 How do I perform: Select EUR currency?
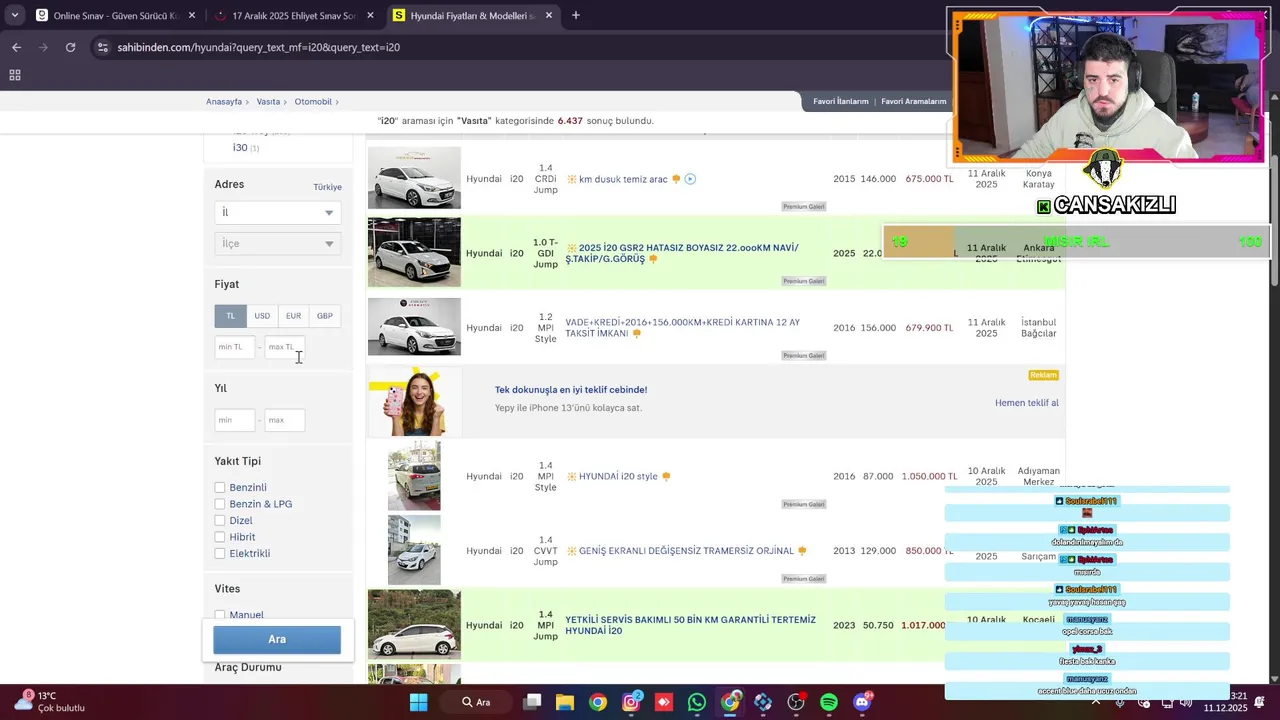[293, 316]
